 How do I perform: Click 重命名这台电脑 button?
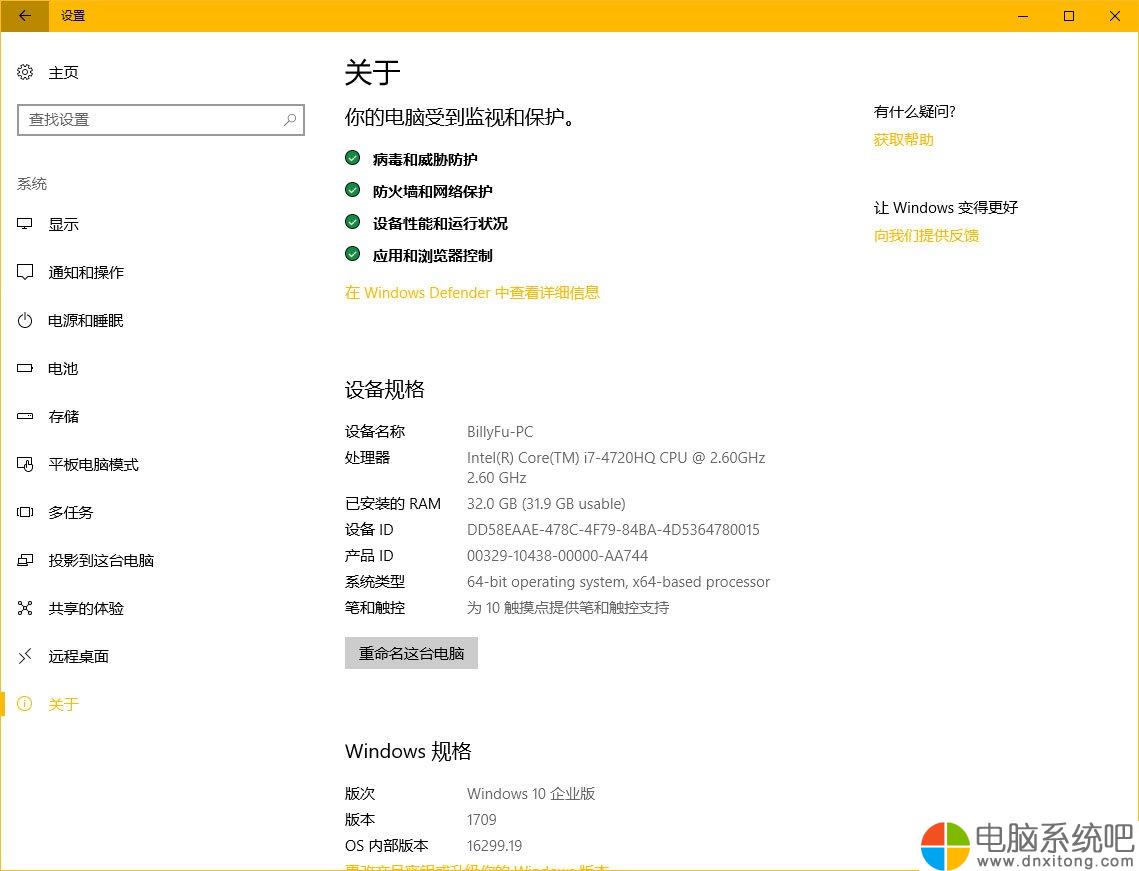tap(411, 653)
